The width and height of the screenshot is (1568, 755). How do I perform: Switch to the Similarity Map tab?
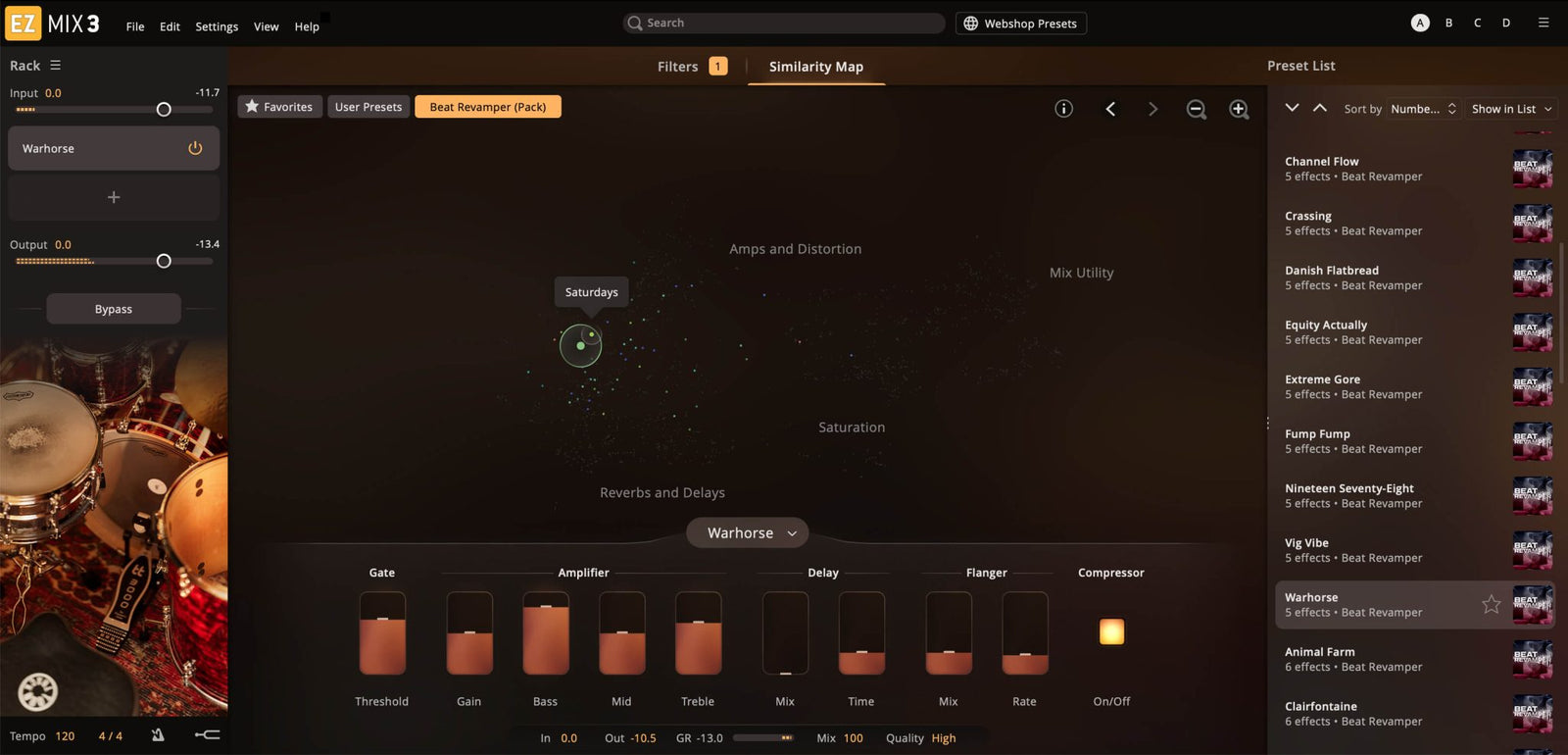(x=816, y=66)
